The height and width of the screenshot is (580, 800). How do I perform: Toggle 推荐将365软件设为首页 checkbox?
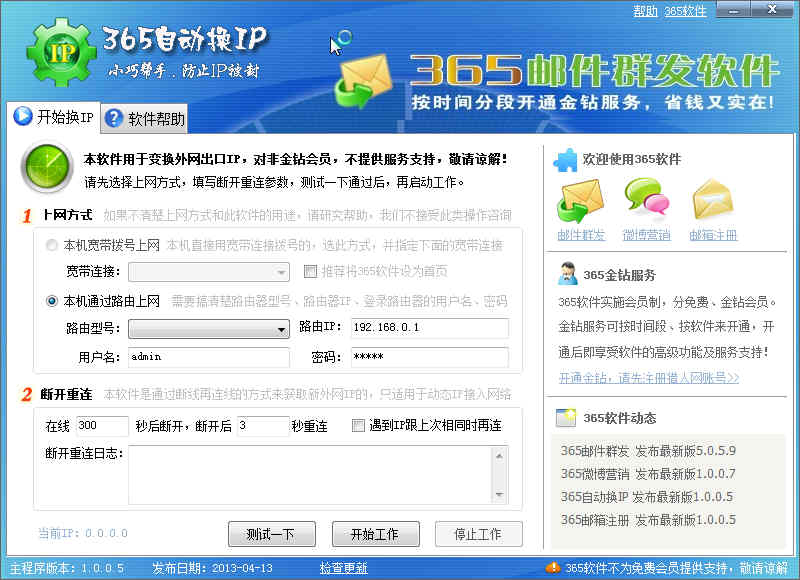(x=310, y=271)
